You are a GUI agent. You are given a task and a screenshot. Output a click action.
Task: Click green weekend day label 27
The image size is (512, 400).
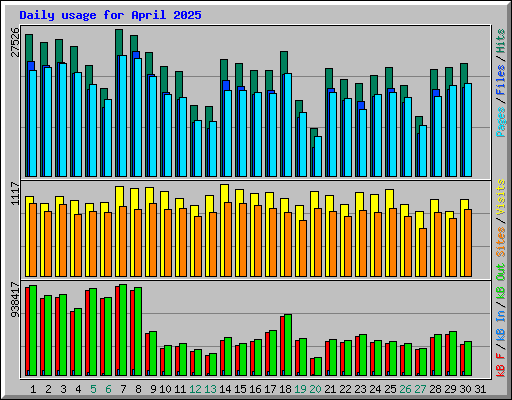420,389
